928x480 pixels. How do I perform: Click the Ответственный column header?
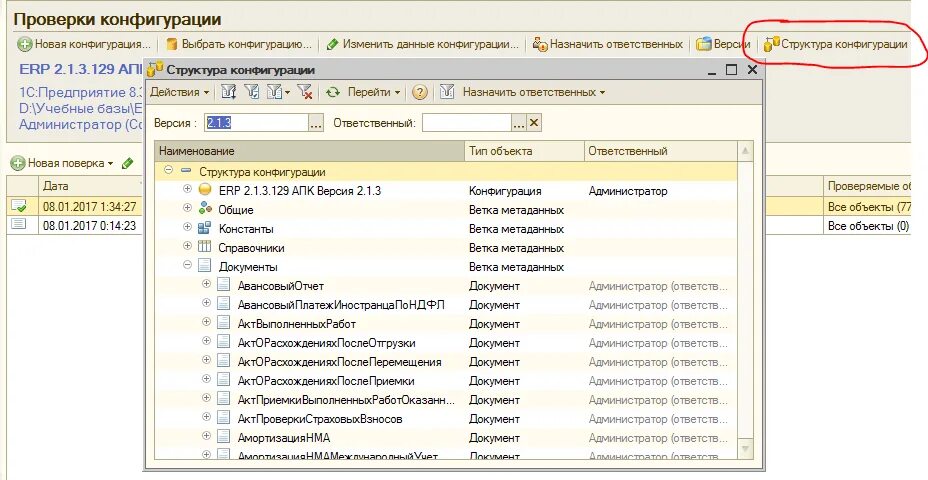(660, 151)
